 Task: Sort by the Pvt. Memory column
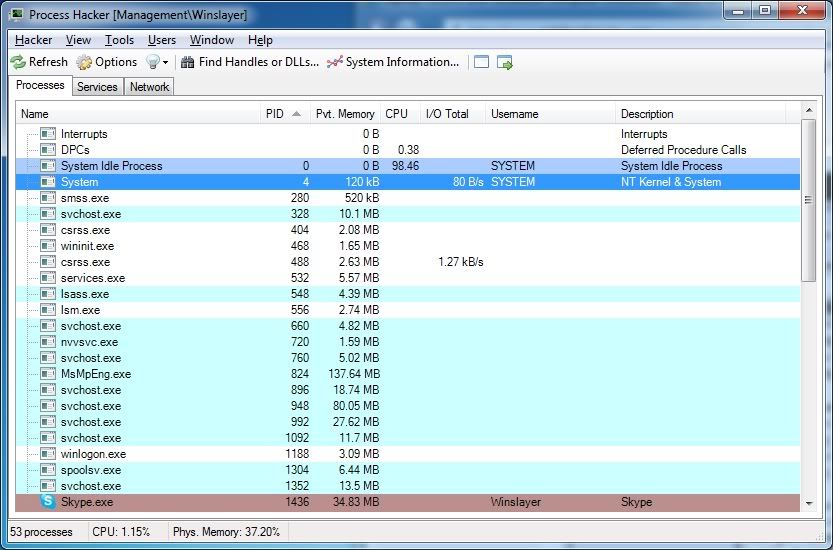click(x=345, y=114)
